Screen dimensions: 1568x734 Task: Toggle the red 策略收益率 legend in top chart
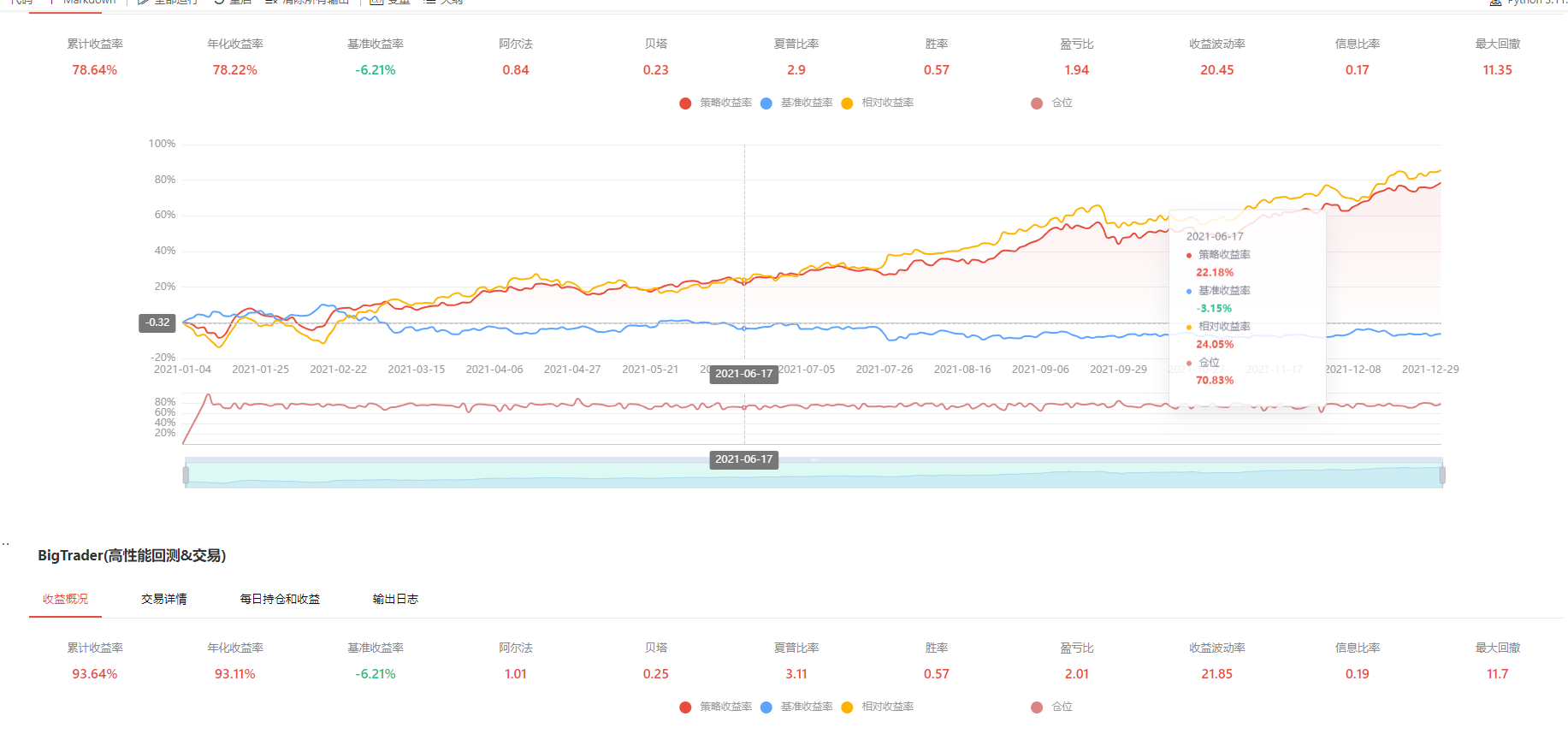click(716, 103)
